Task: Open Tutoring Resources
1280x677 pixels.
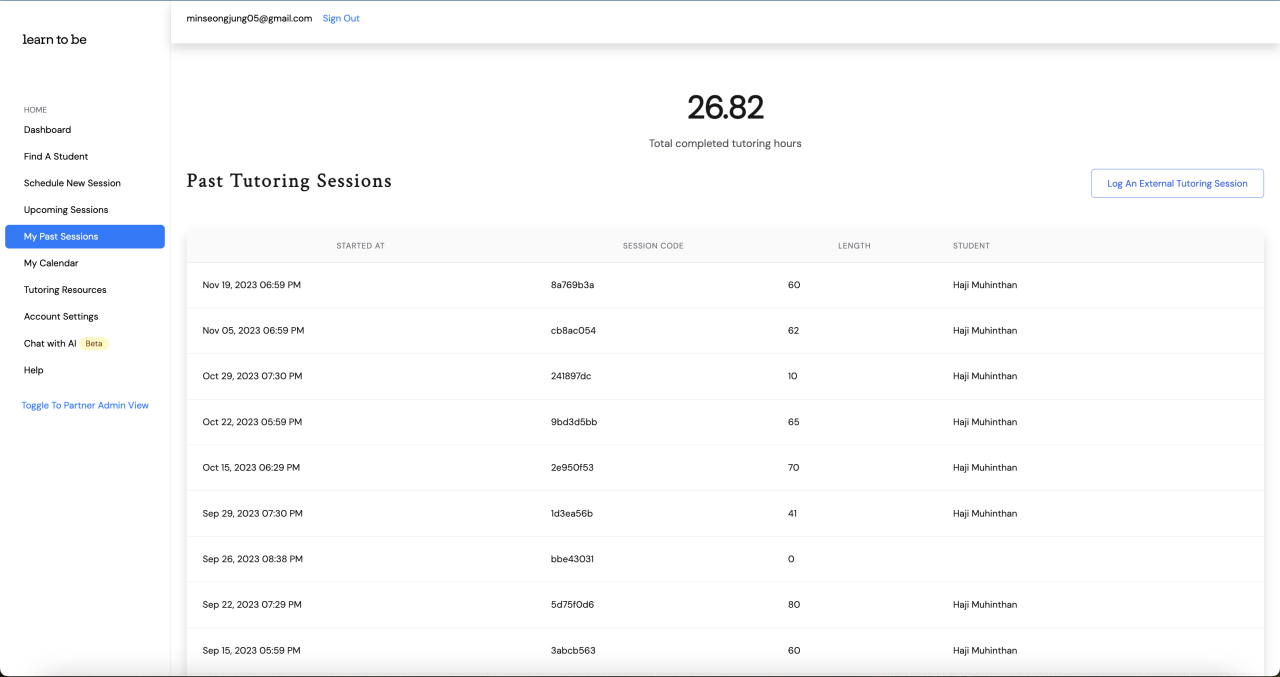Action: tap(65, 290)
